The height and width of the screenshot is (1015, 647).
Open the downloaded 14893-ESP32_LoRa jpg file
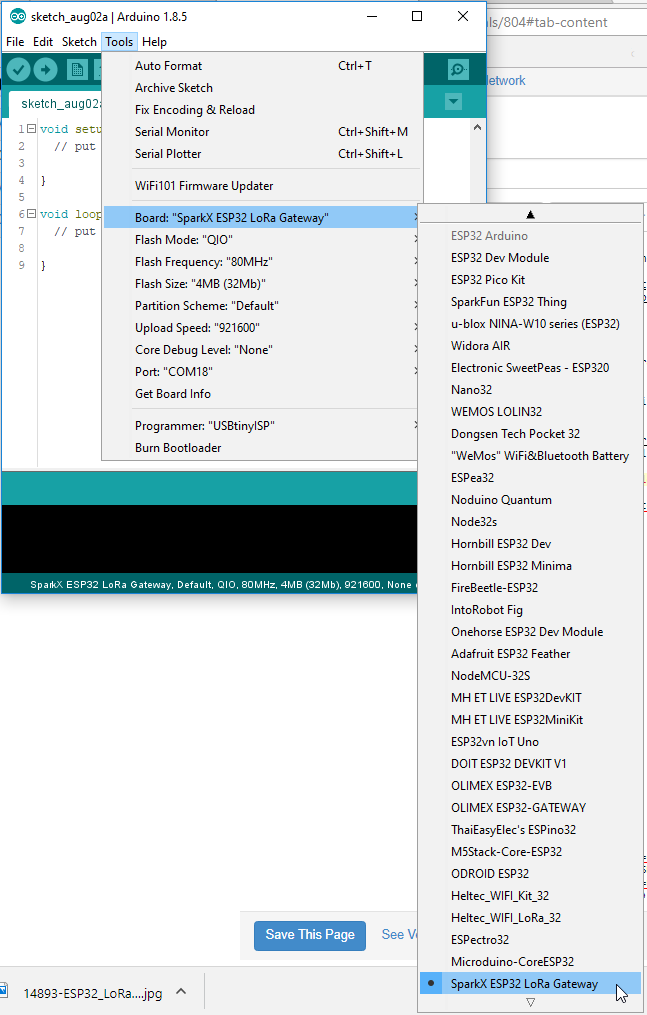[92, 993]
